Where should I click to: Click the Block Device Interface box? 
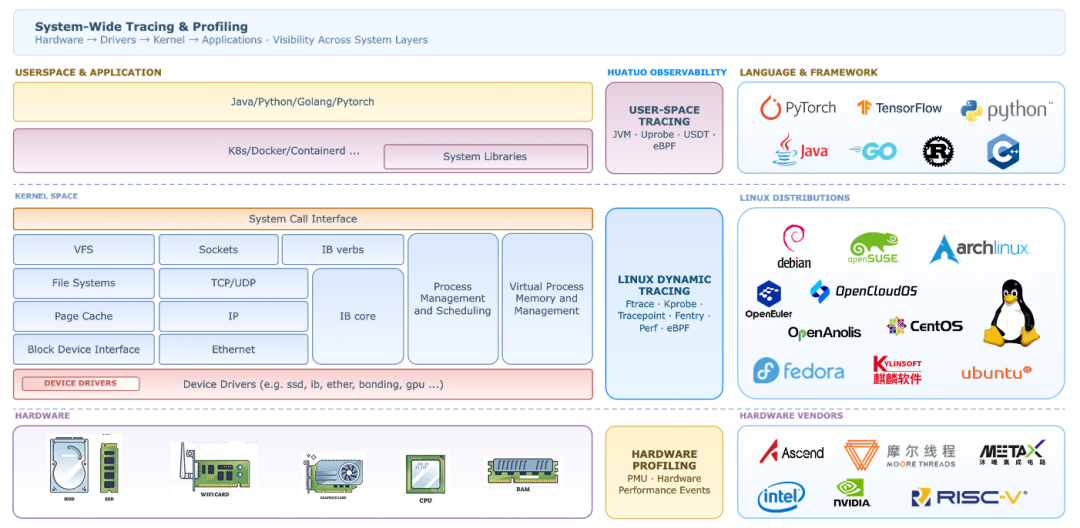pyautogui.click(x=84, y=349)
